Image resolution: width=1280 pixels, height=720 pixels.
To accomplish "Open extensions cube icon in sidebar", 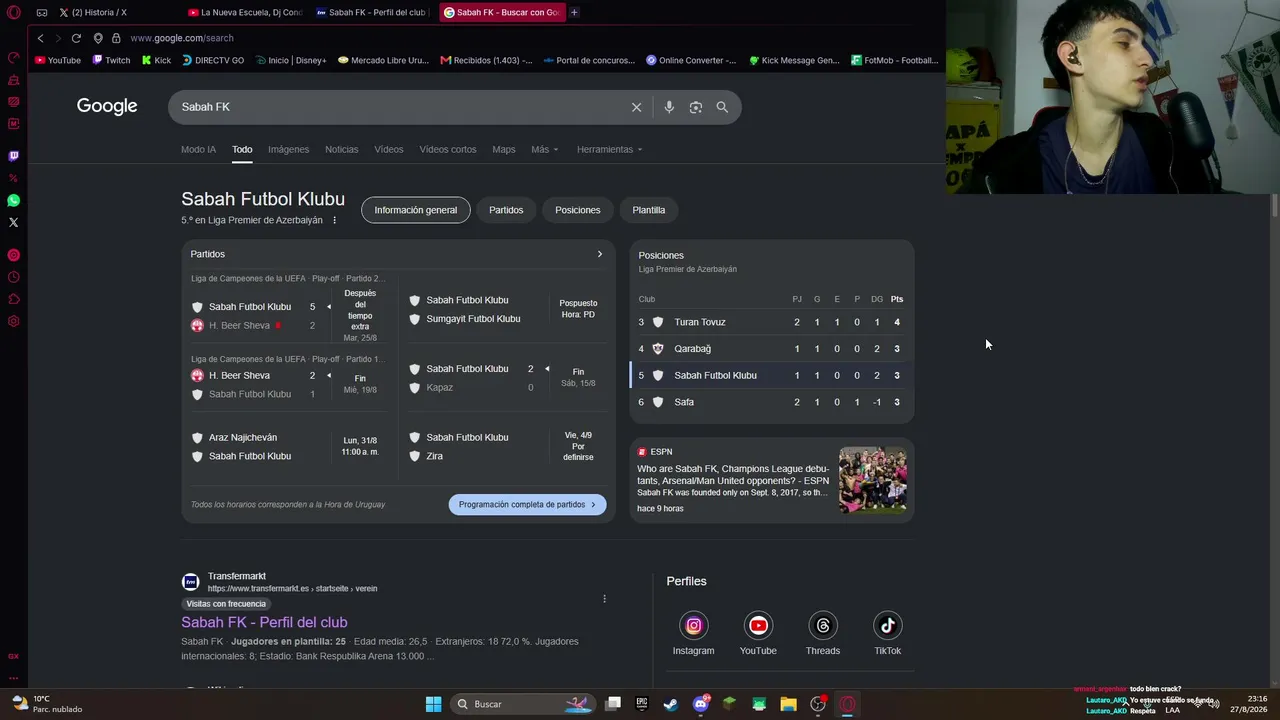I will [x=13, y=299].
